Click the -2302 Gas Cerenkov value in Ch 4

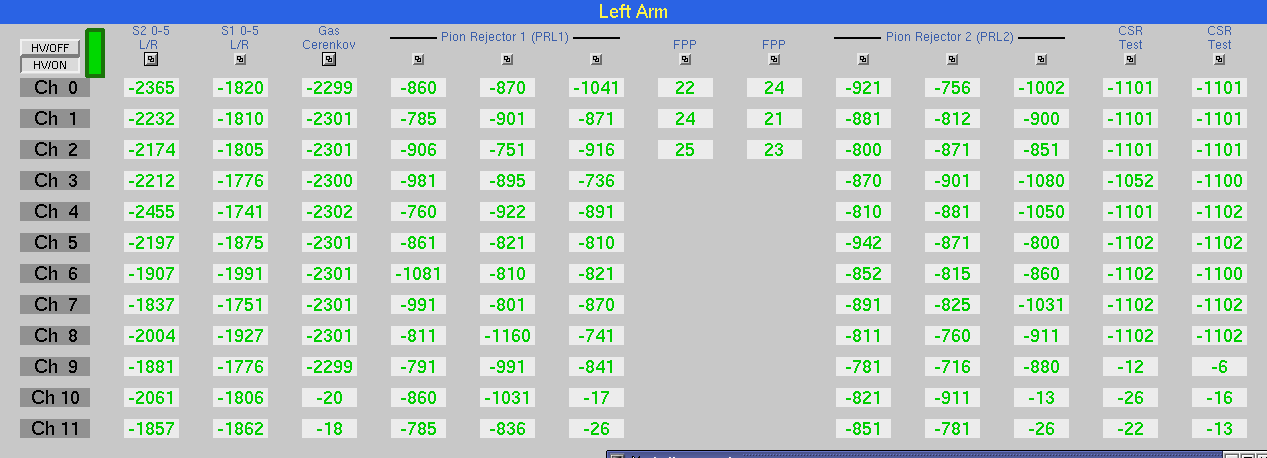pos(329,212)
